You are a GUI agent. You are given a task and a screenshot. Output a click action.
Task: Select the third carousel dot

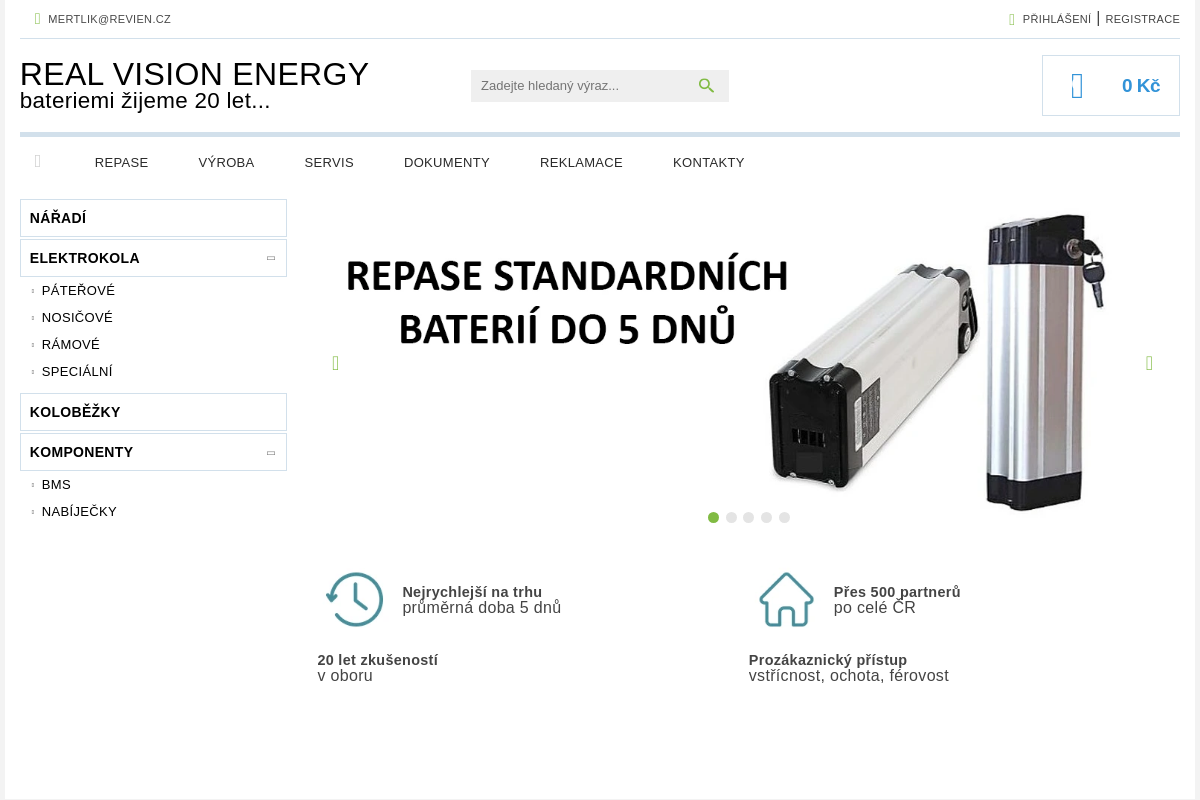(748, 517)
